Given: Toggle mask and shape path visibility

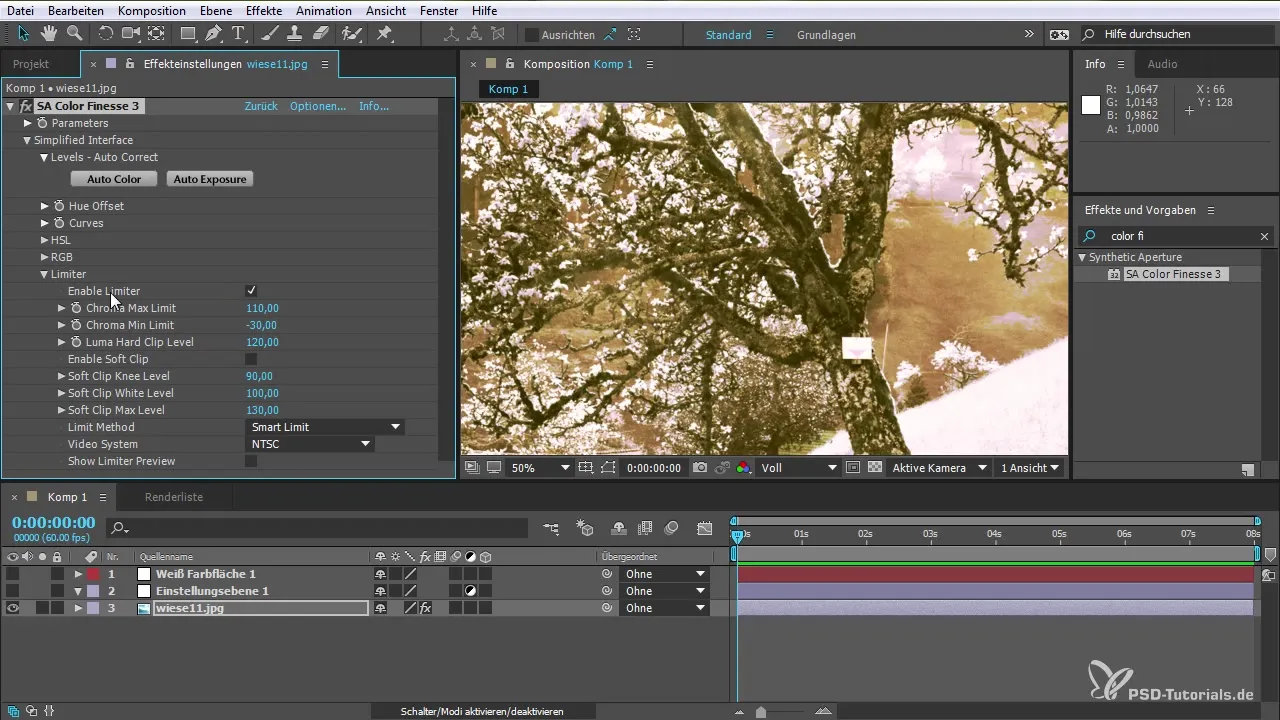Looking at the screenshot, I should click(x=610, y=467).
